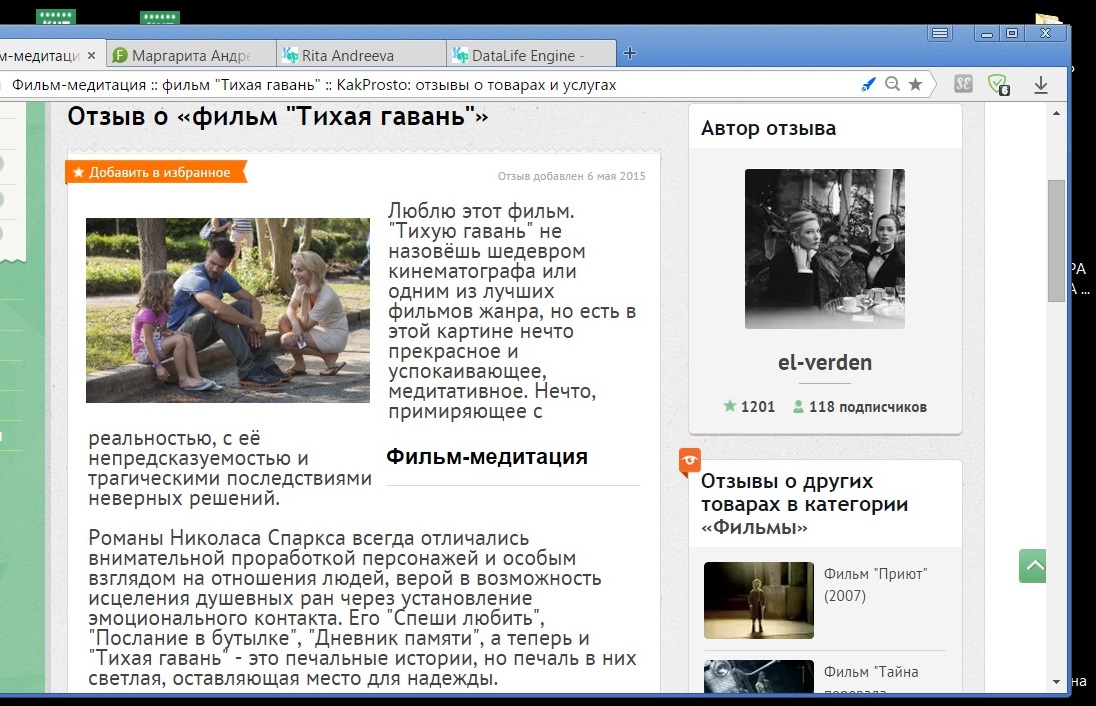Bookmark page with the star icon
The width and height of the screenshot is (1096, 706).
point(915,85)
